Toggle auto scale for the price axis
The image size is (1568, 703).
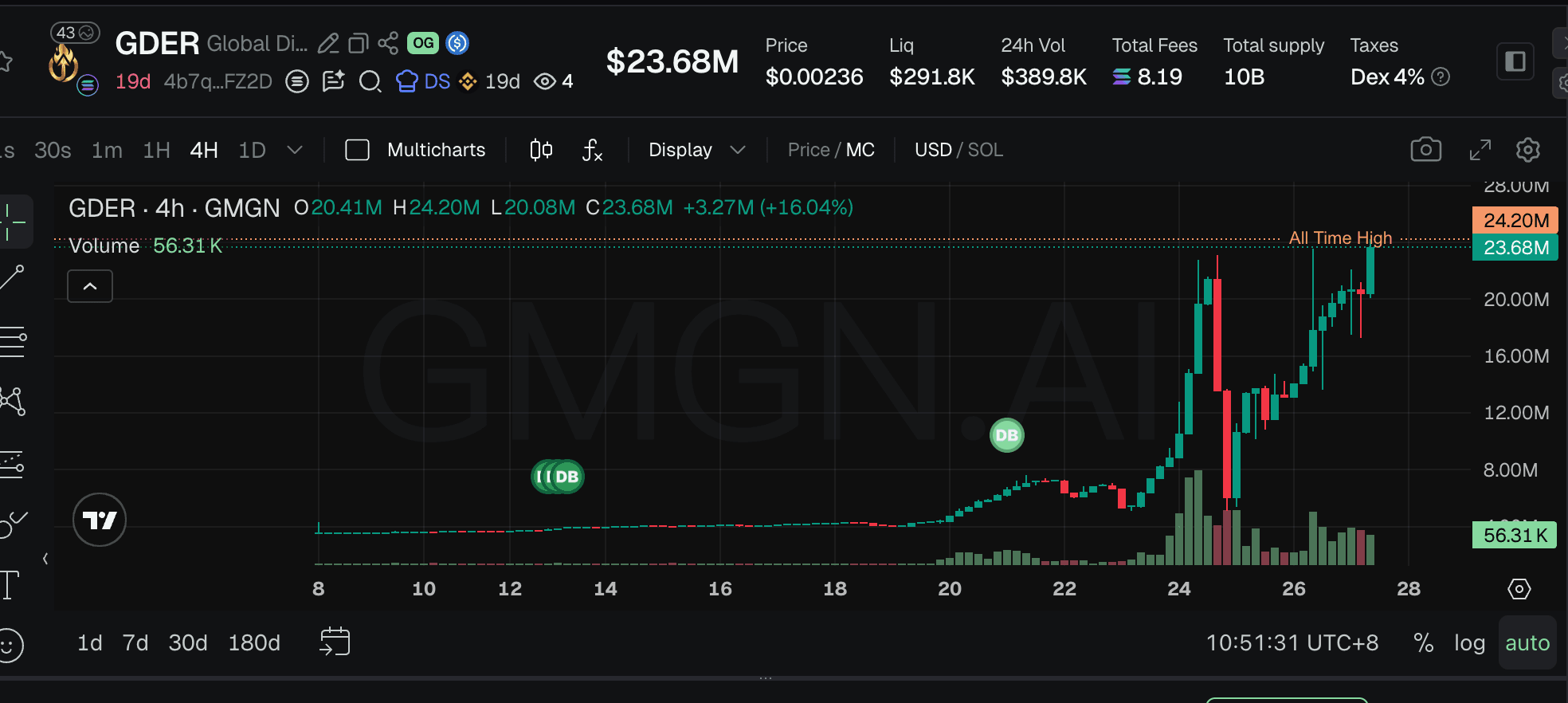tap(1527, 642)
